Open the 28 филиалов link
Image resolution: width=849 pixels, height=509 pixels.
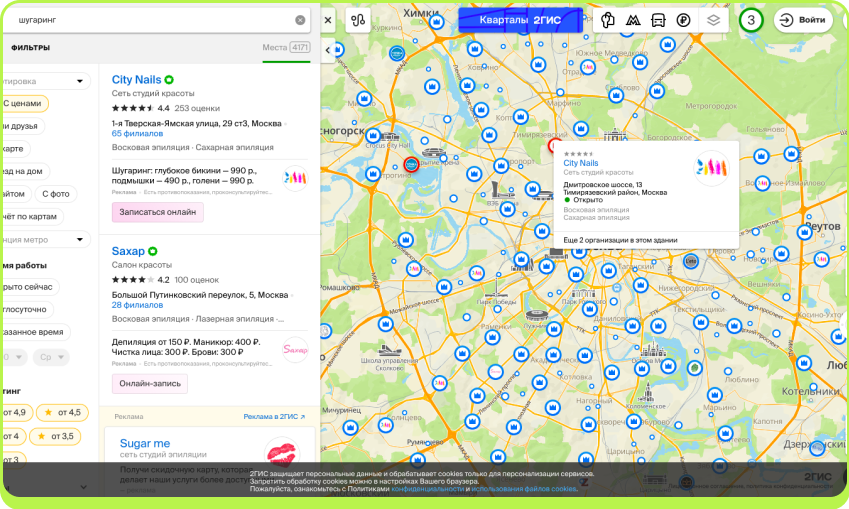click(x=138, y=305)
